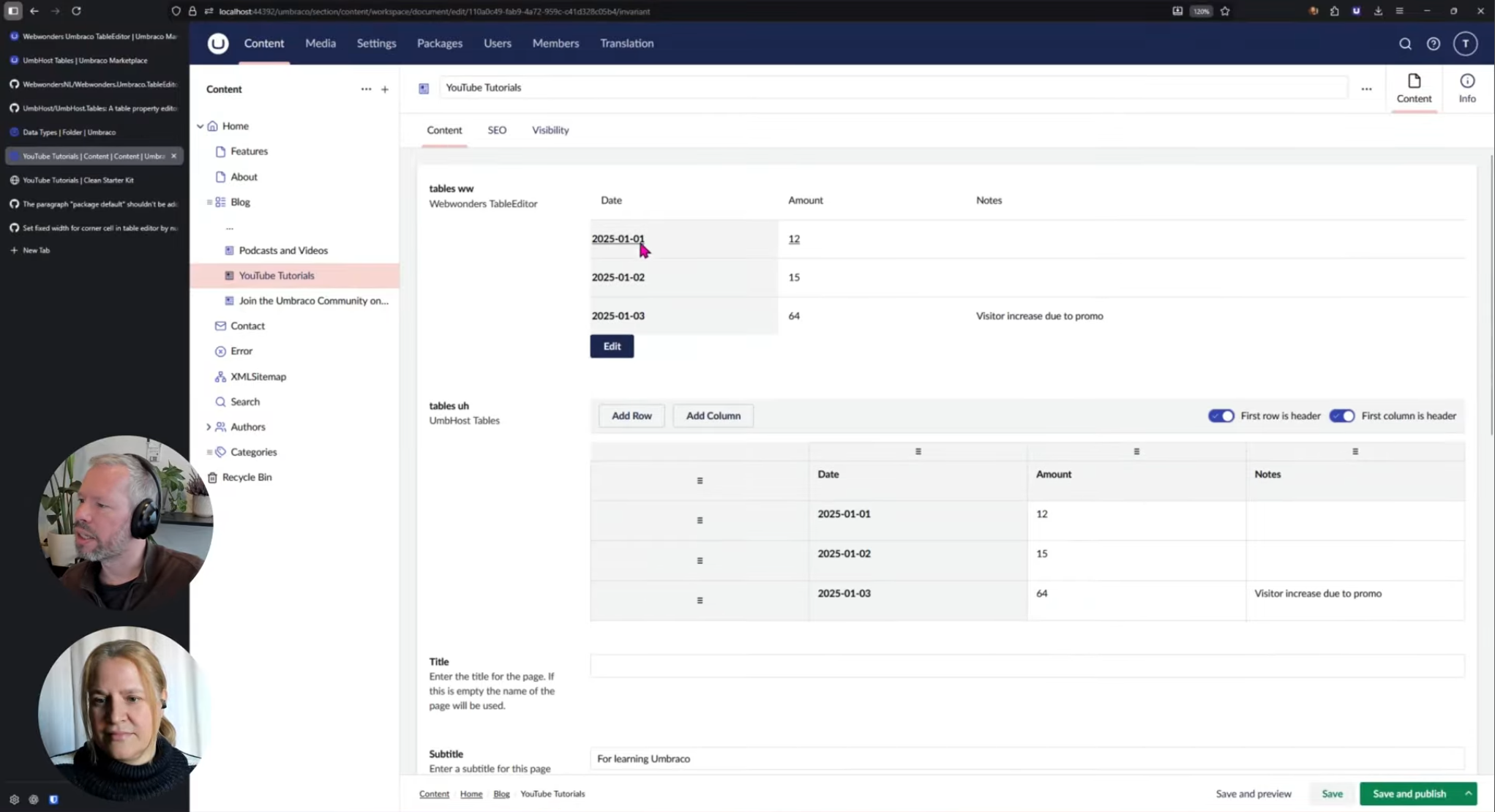Create content with the plus icon
1495x812 pixels.
385,89
